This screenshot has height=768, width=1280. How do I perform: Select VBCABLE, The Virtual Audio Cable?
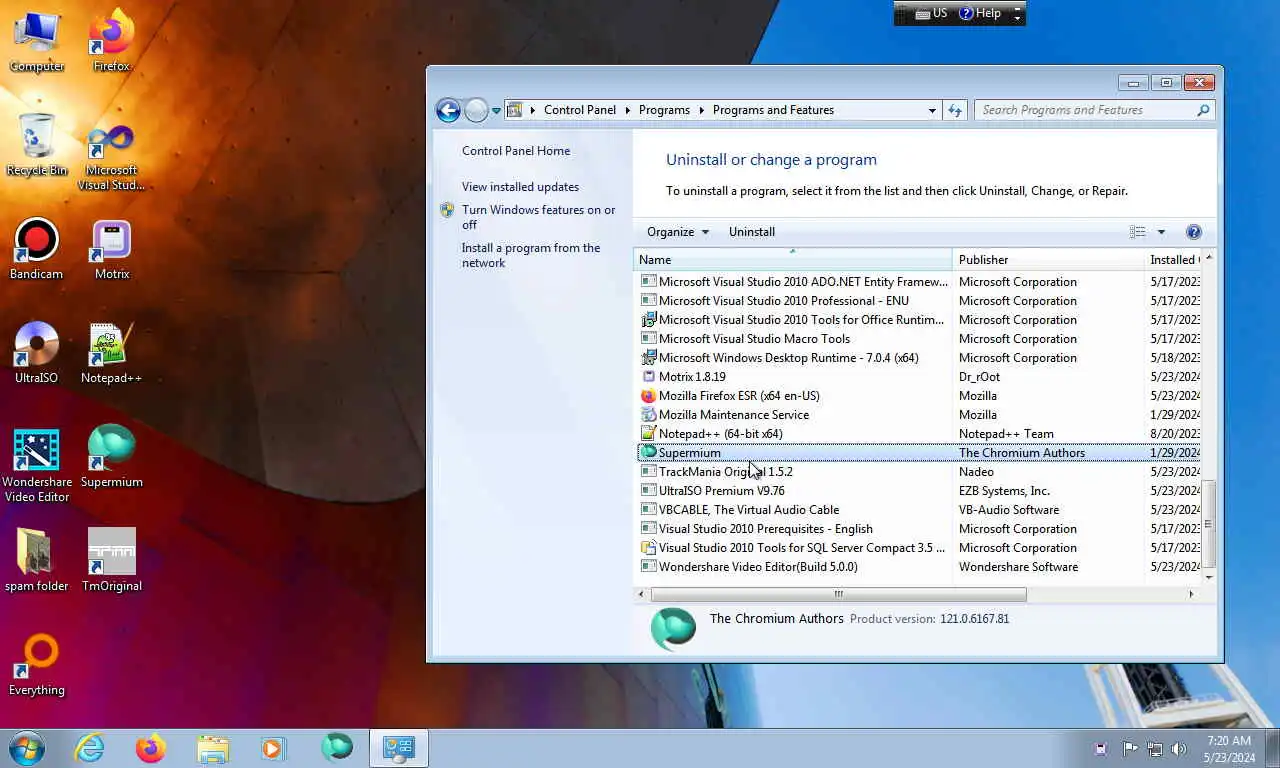918,510
